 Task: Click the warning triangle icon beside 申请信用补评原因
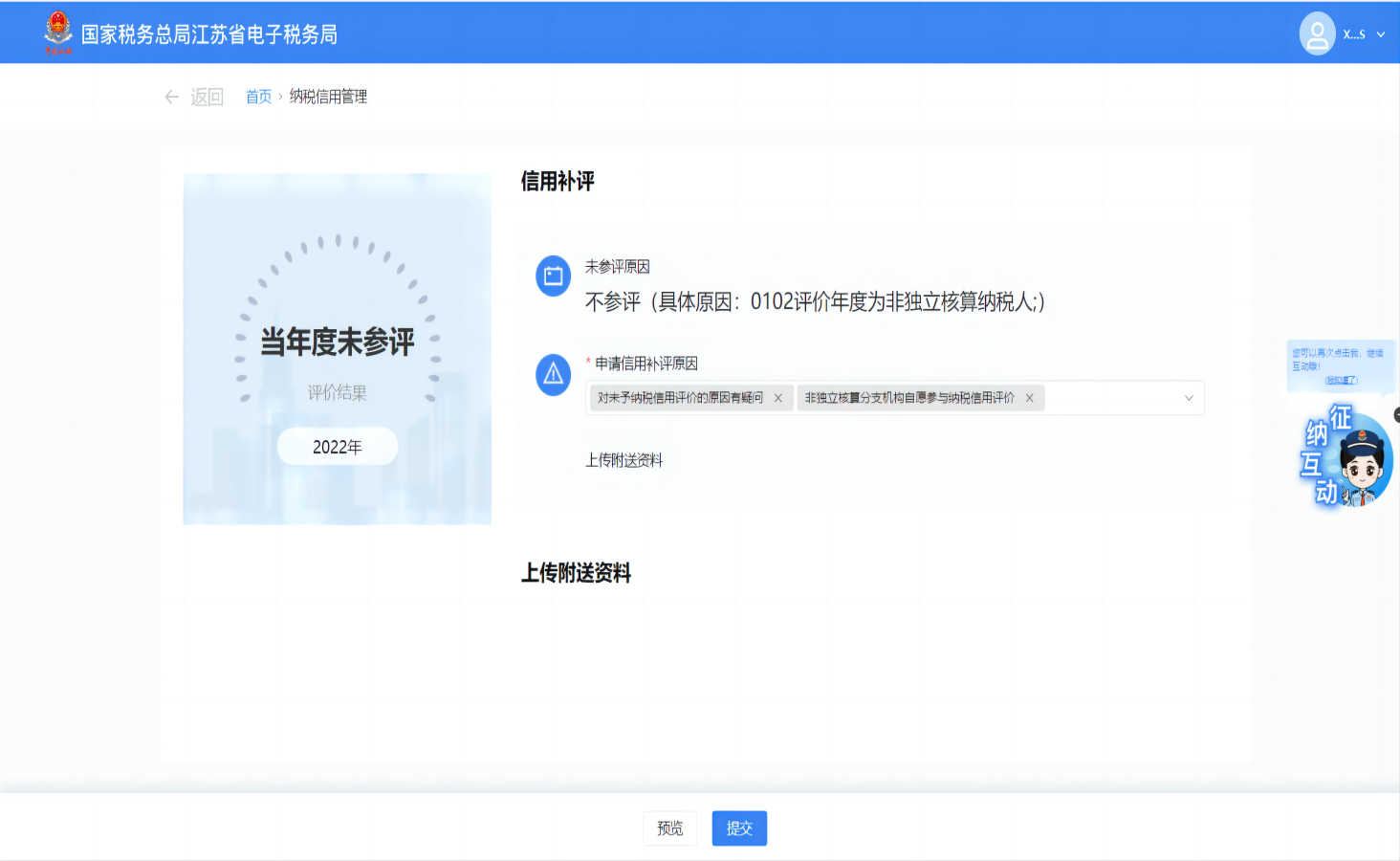coord(553,374)
